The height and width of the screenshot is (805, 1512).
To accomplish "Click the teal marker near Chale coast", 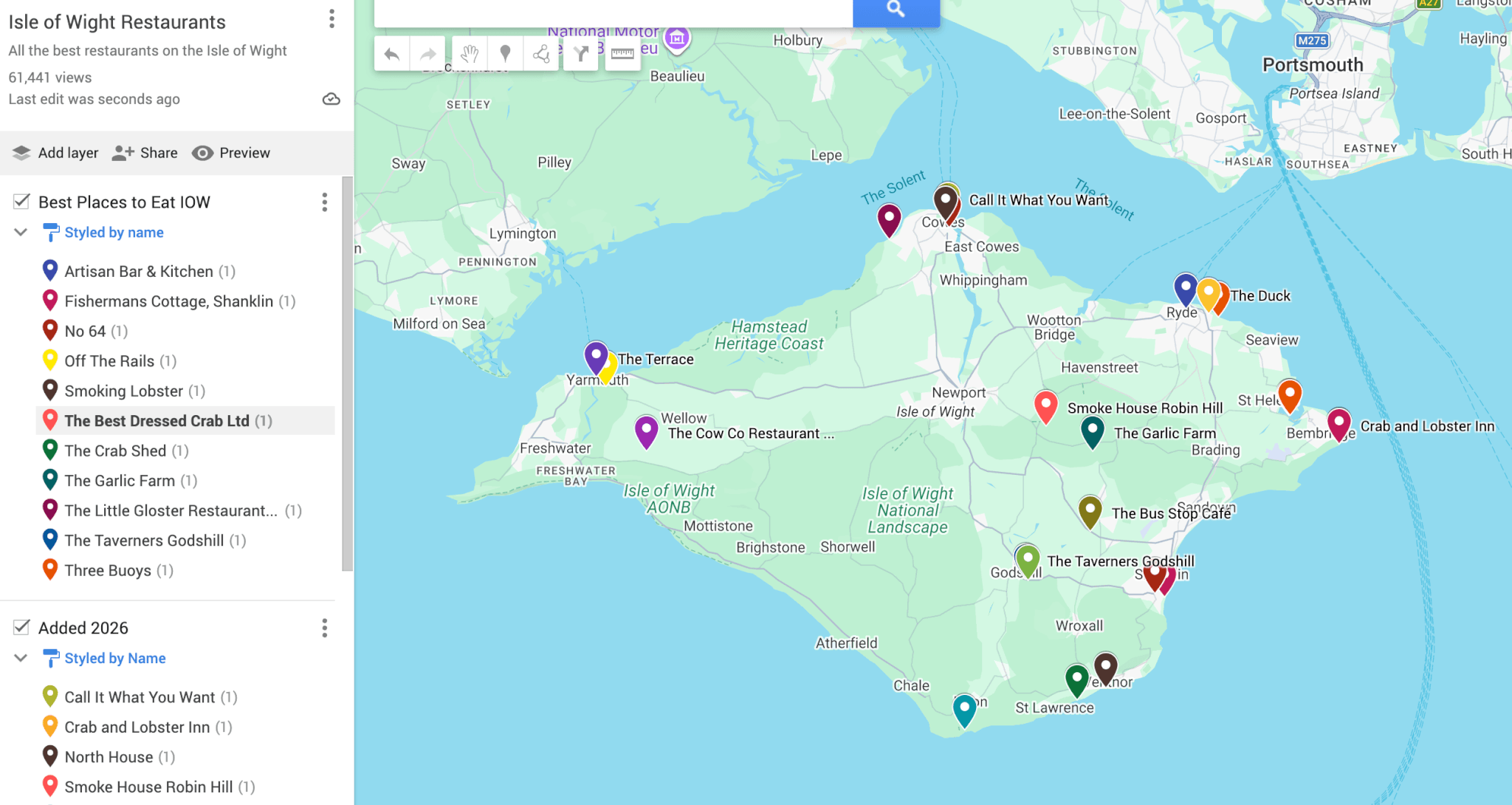I will pos(964,710).
